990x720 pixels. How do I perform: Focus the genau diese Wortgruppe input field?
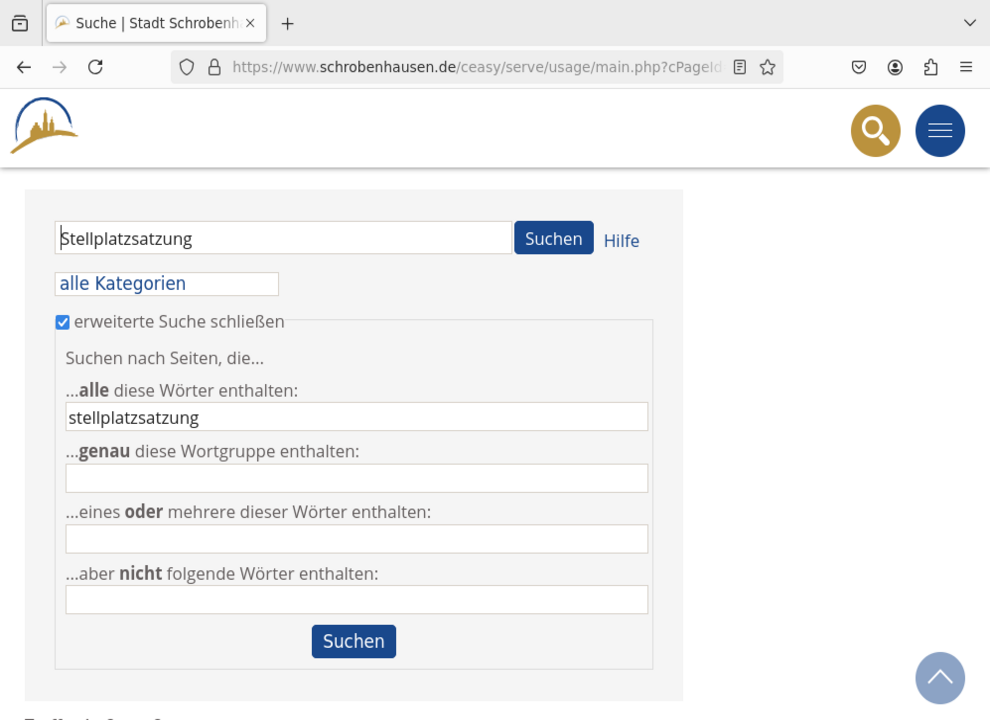tap(356, 478)
